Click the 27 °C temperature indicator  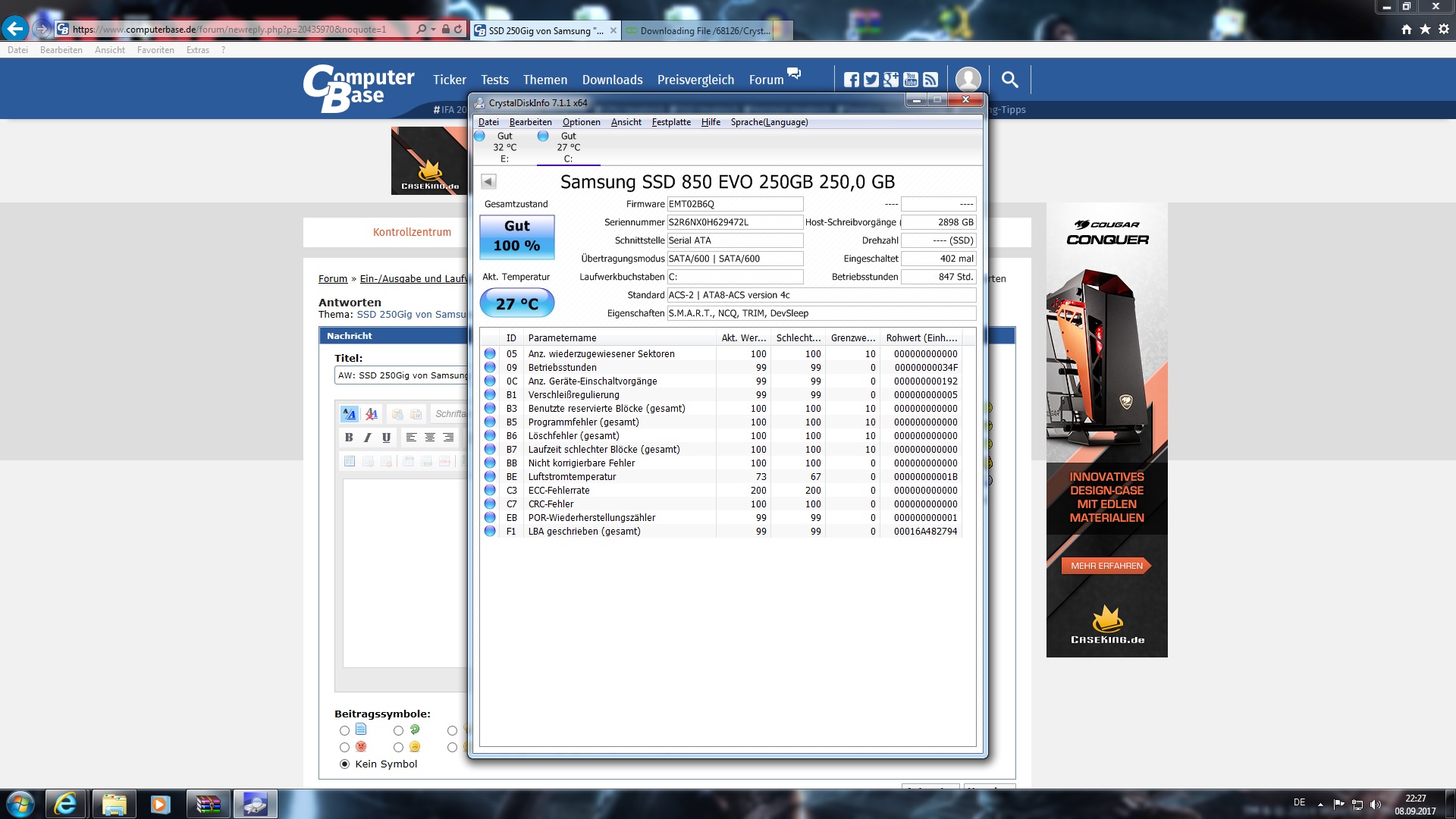(517, 304)
